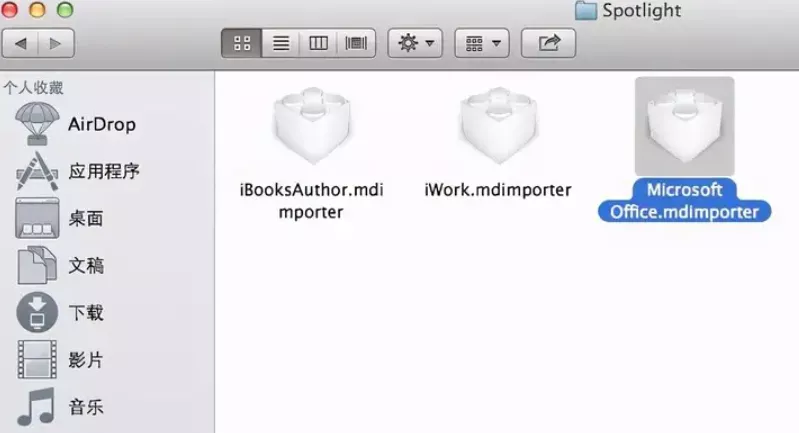This screenshot has width=799, height=433.
Task: Click the Documents icon beside 文稿
Action: (x=37, y=265)
